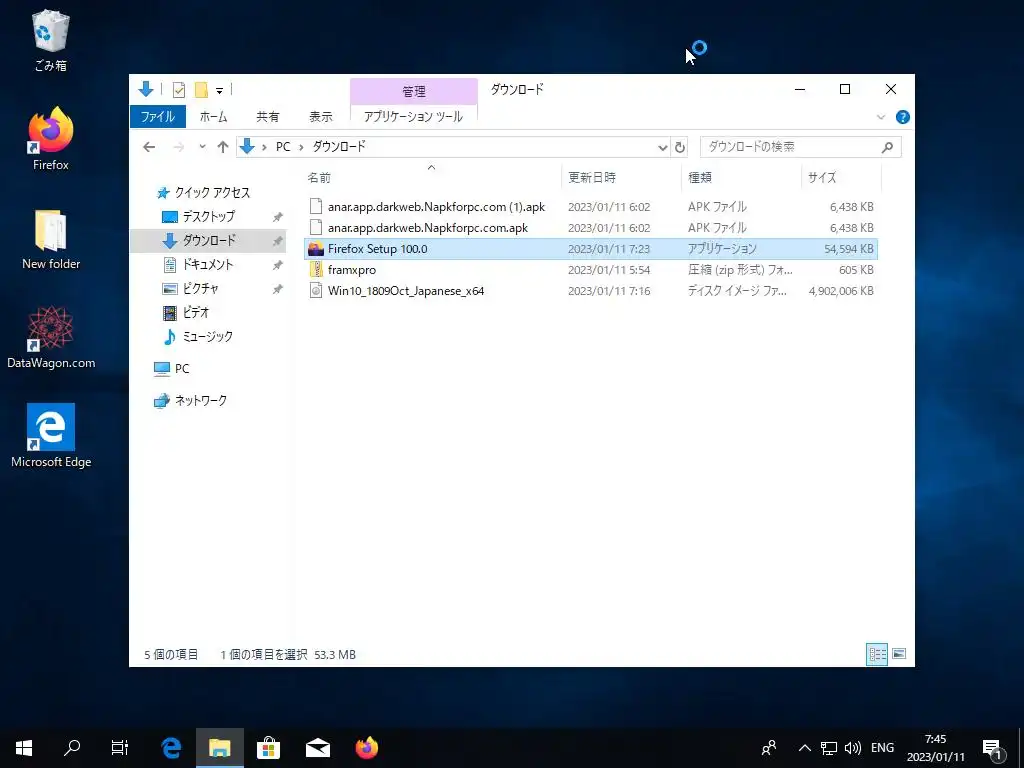Open Task View on the taskbar
Viewport: 1024px width, 768px height.
tap(120, 748)
